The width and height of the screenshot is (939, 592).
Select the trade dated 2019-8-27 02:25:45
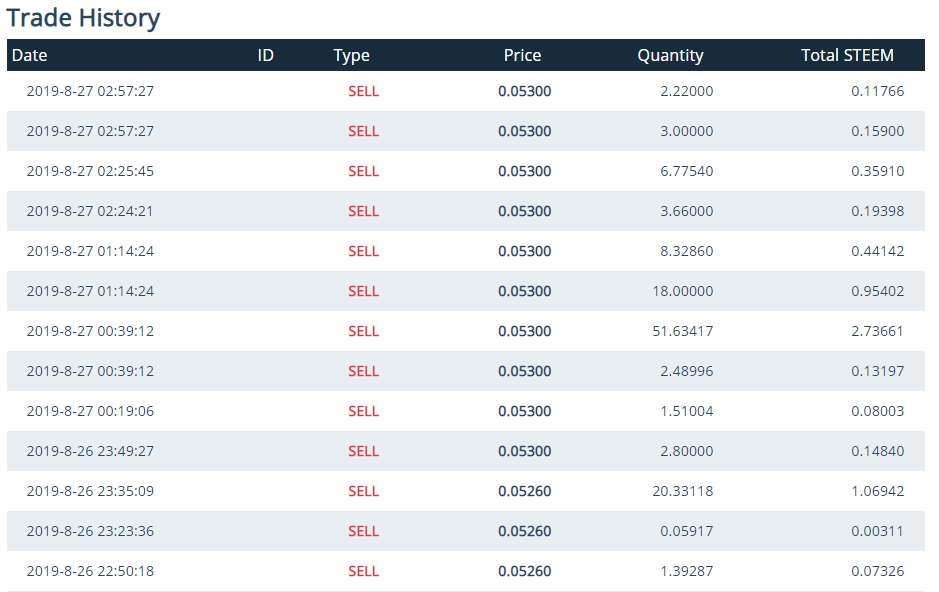tap(466, 171)
